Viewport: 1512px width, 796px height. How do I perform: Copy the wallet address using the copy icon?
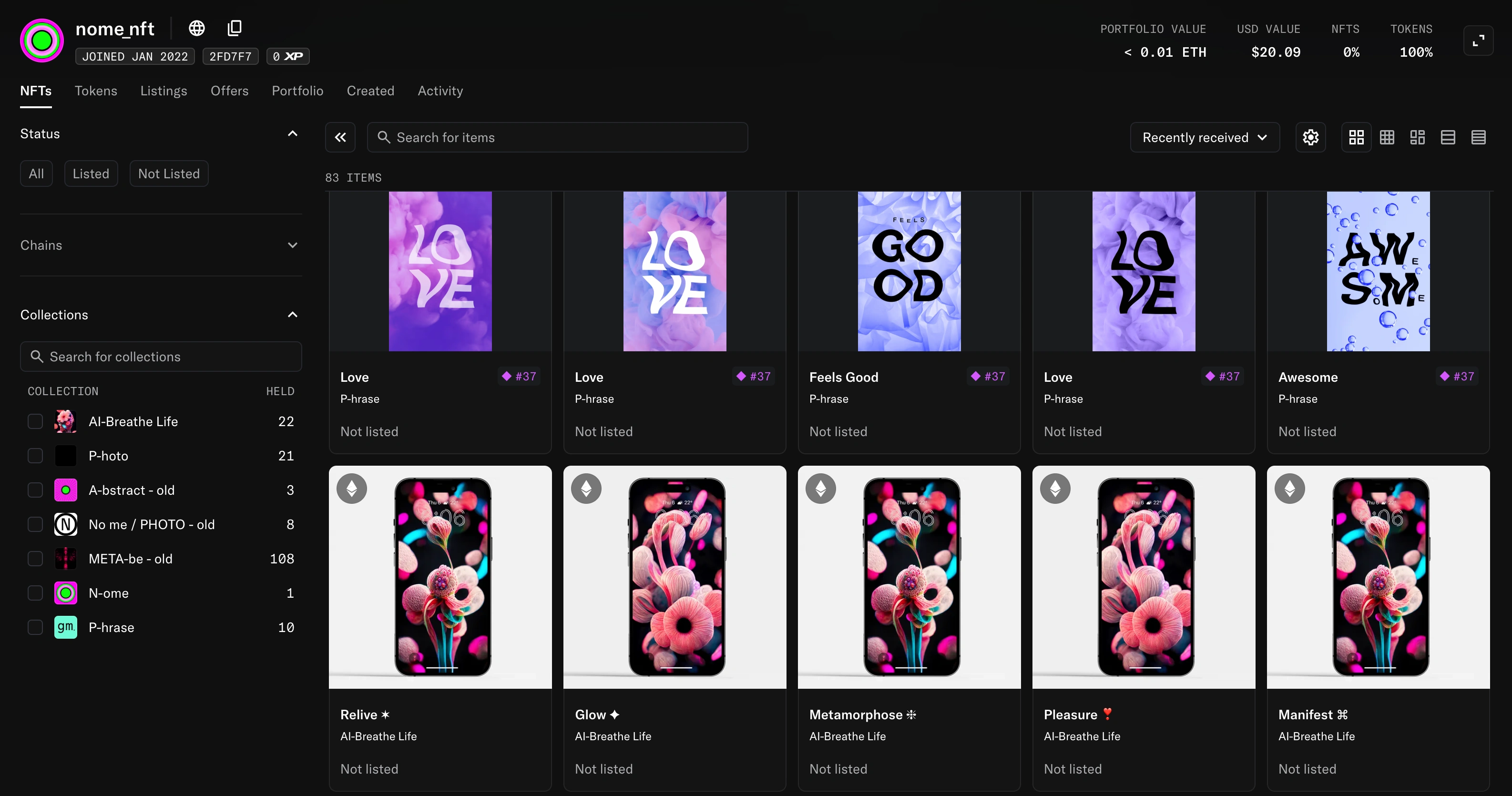pos(234,28)
